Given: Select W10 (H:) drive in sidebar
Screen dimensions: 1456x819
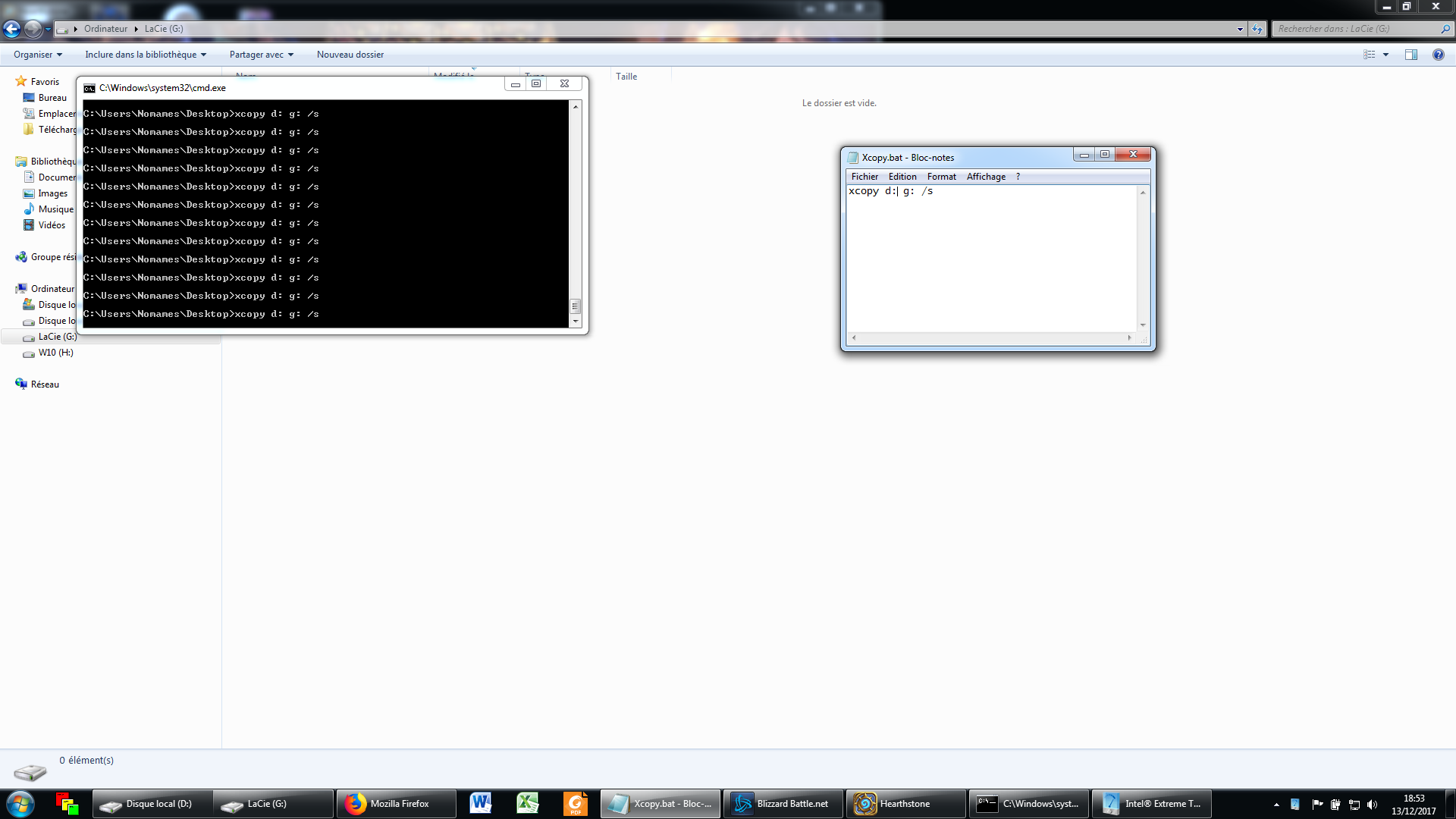Looking at the screenshot, I should pyautogui.click(x=55, y=353).
